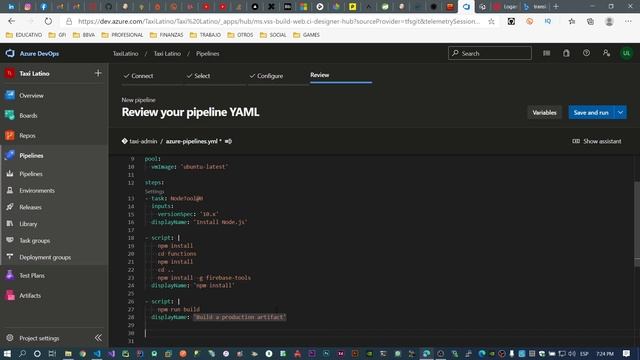Open Deployment groups in the sidebar
Screen dimensions: 640x360
(45, 258)
